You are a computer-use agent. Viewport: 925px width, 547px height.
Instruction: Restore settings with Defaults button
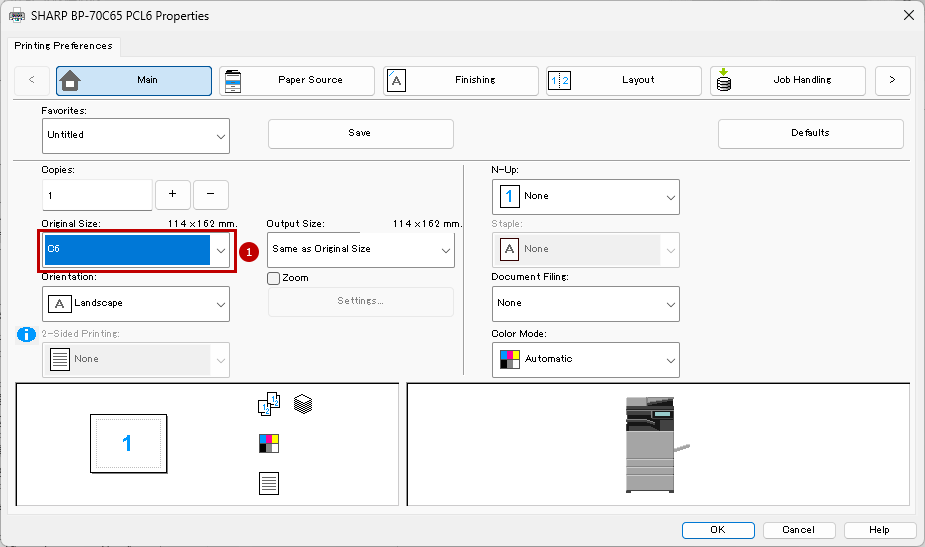(x=811, y=133)
